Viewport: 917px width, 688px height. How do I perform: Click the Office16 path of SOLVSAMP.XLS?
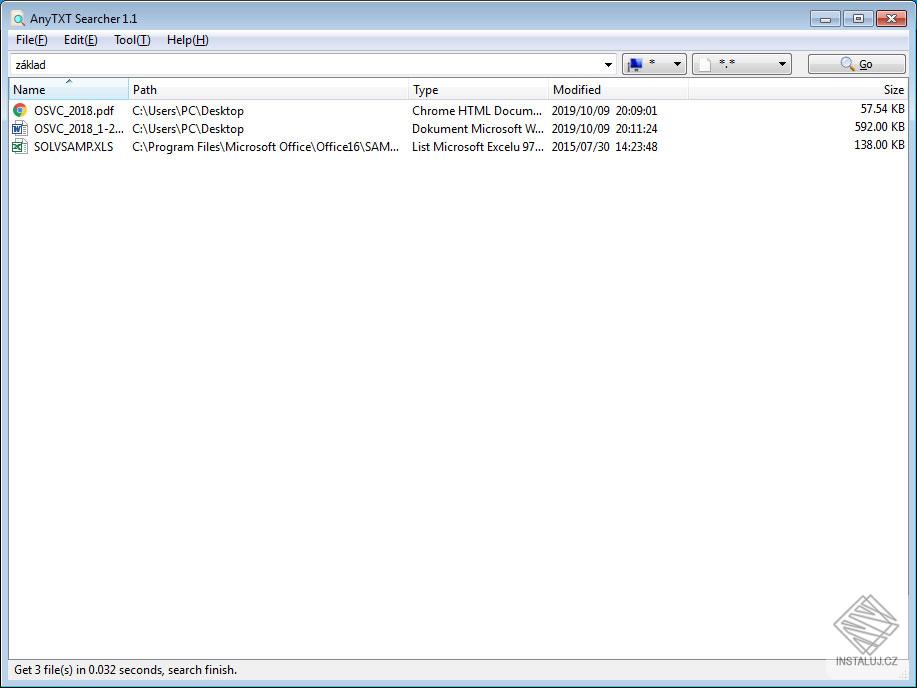click(266, 147)
